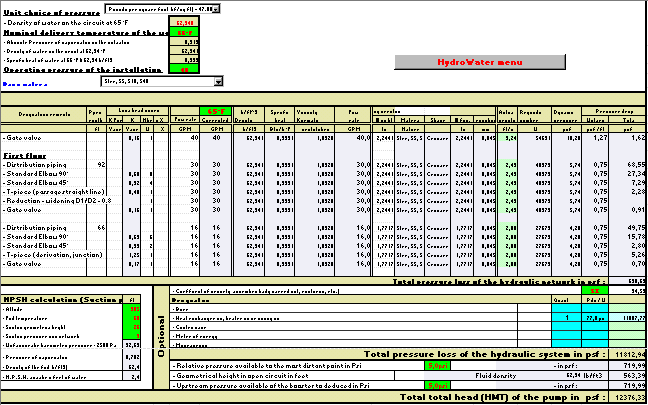Click the vertical 'Optional' section label
Viewport: 648px width, 405px height.
point(161,337)
